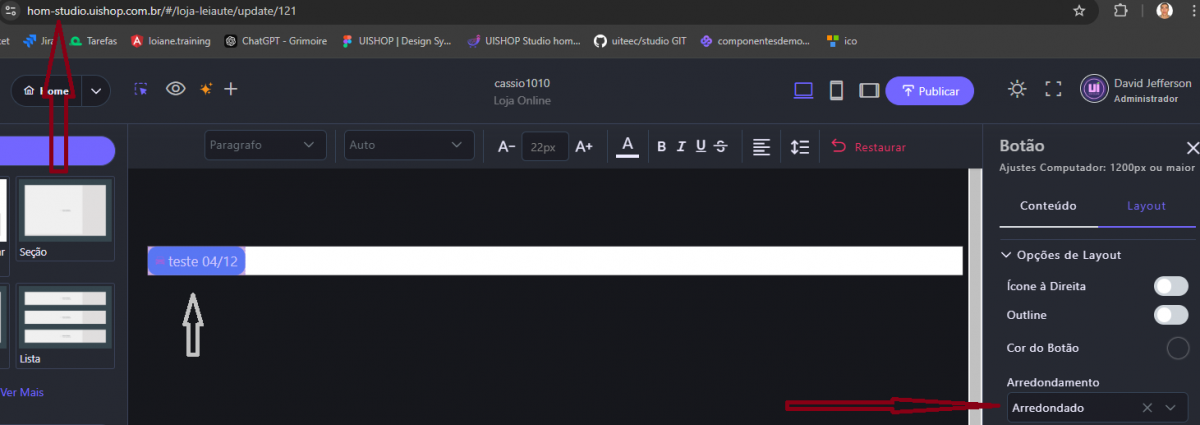Image resolution: width=1200 pixels, height=425 pixels.
Task: Toggle light/dark theme sun icon
Action: tap(1017, 90)
